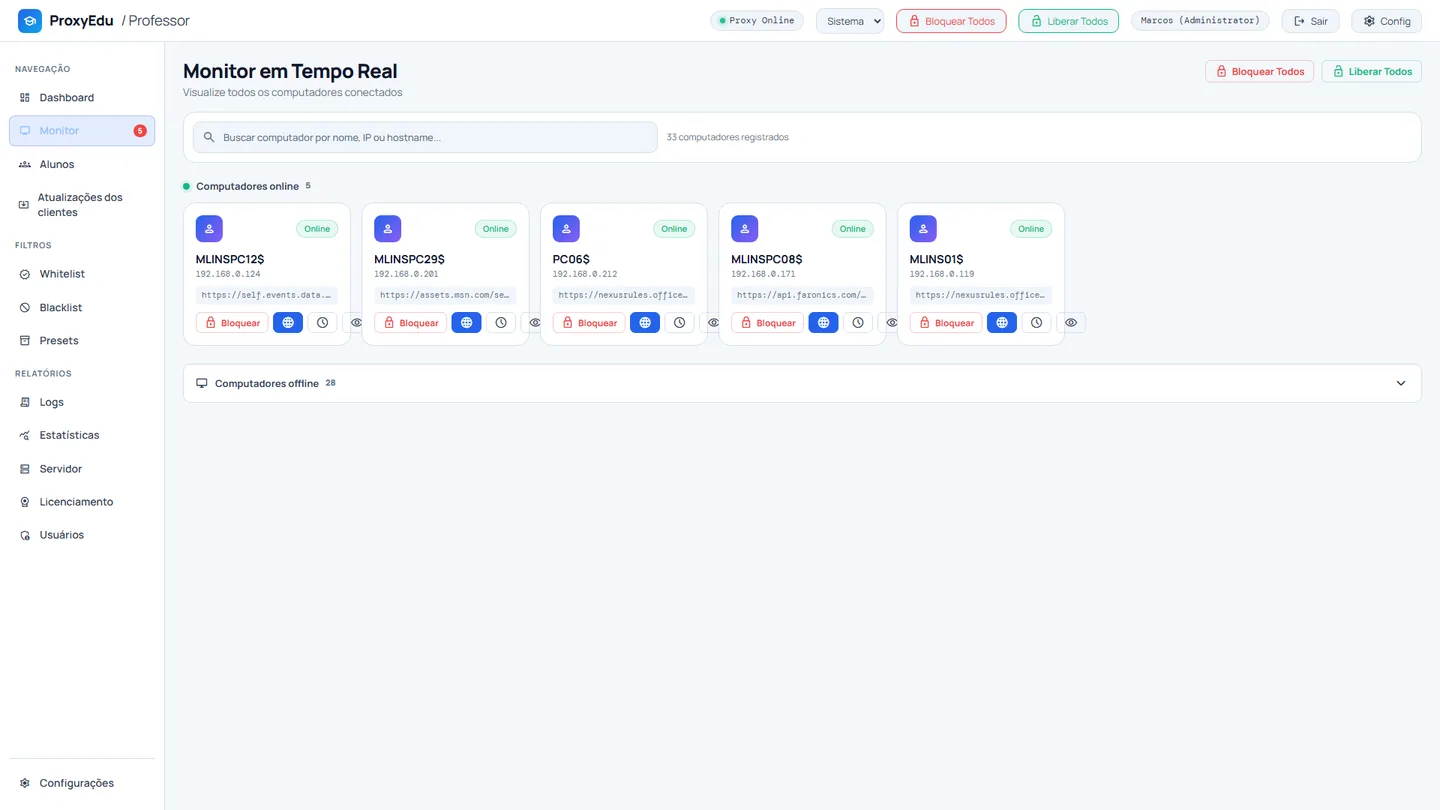Click the URL text on the MLINSPC08$ card
Screen dimensions: 1440x810
[802, 295]
